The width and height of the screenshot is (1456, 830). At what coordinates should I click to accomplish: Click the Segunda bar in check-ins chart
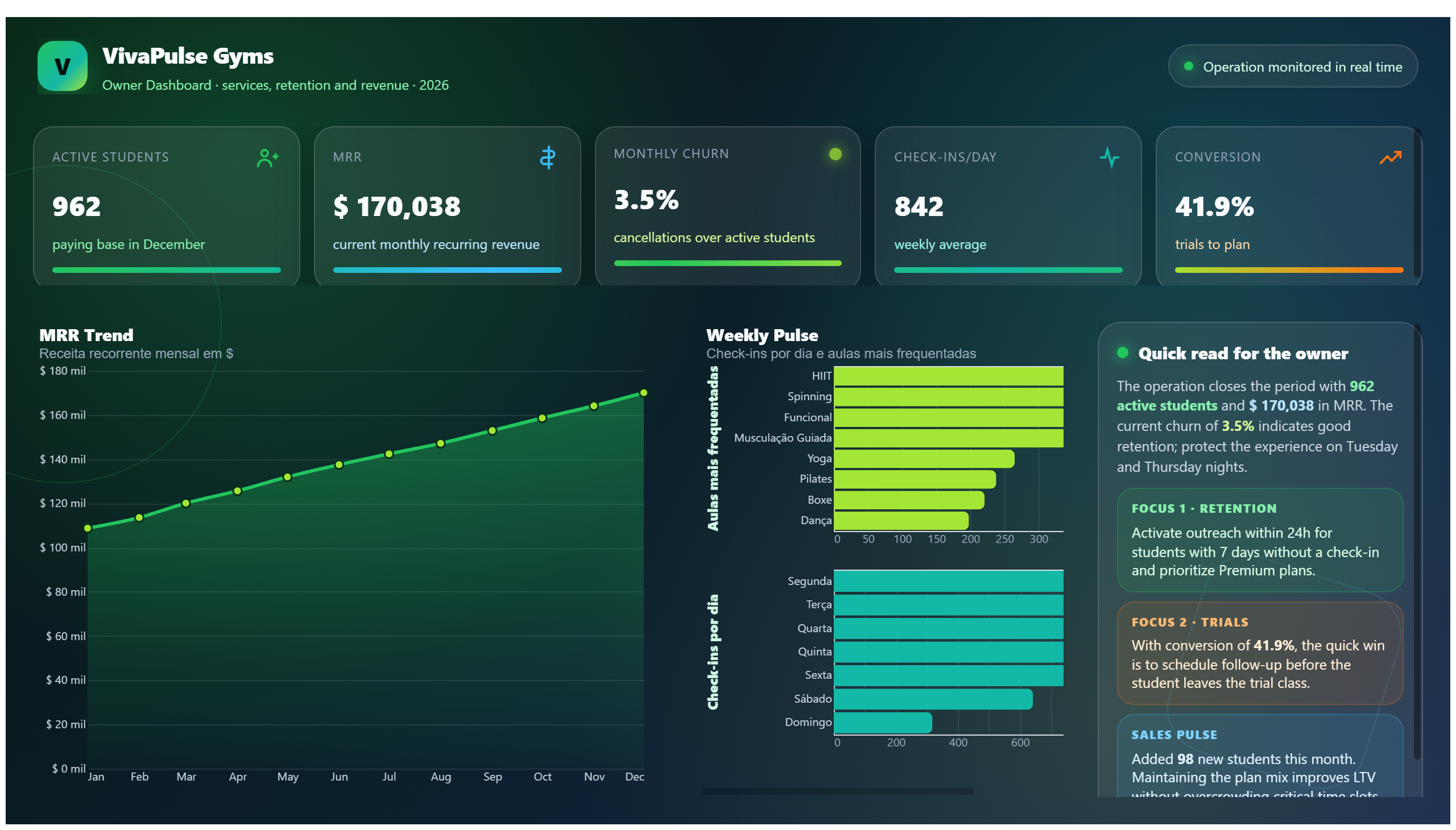point(949,582)
